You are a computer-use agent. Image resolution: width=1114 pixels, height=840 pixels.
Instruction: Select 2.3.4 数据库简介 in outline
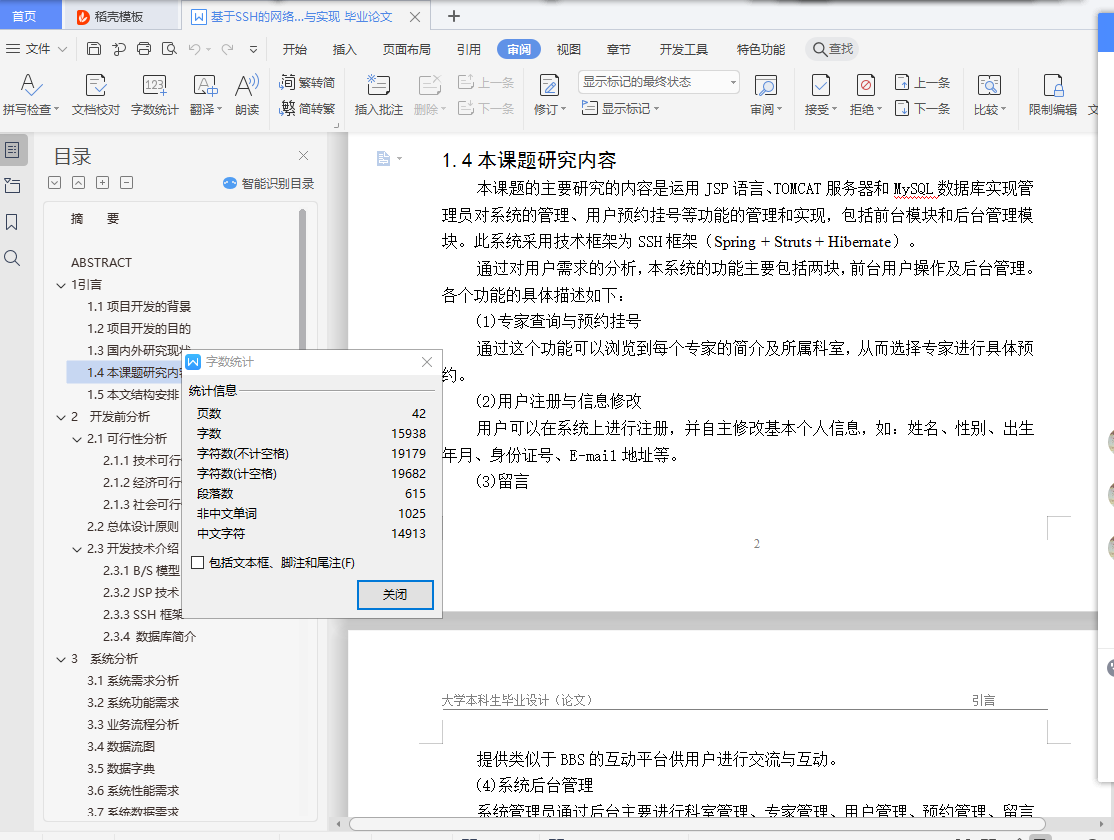tap(150, 636)
